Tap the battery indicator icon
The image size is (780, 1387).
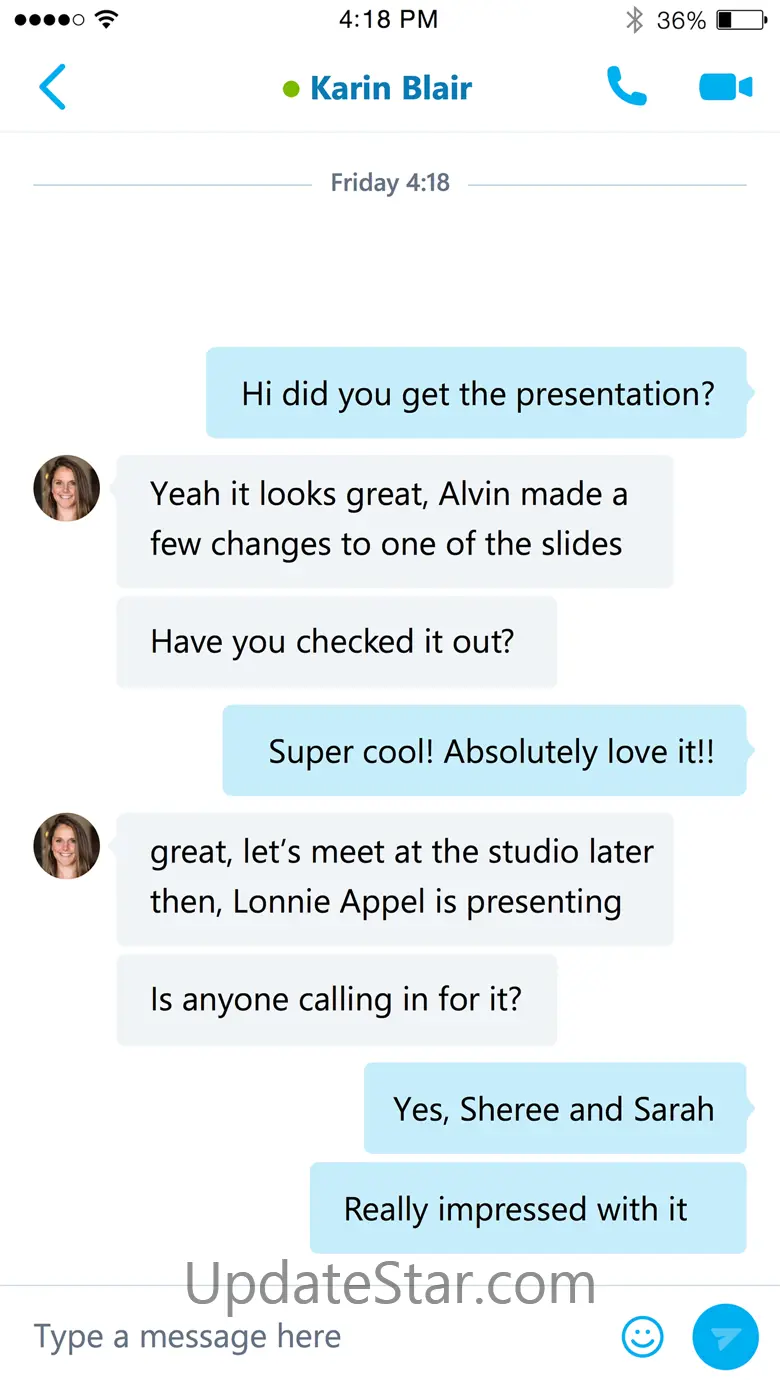point(740,20)
